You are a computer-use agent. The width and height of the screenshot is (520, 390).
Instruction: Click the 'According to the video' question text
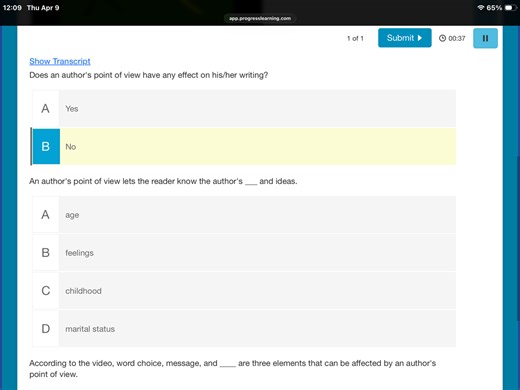tap(233, 369)
